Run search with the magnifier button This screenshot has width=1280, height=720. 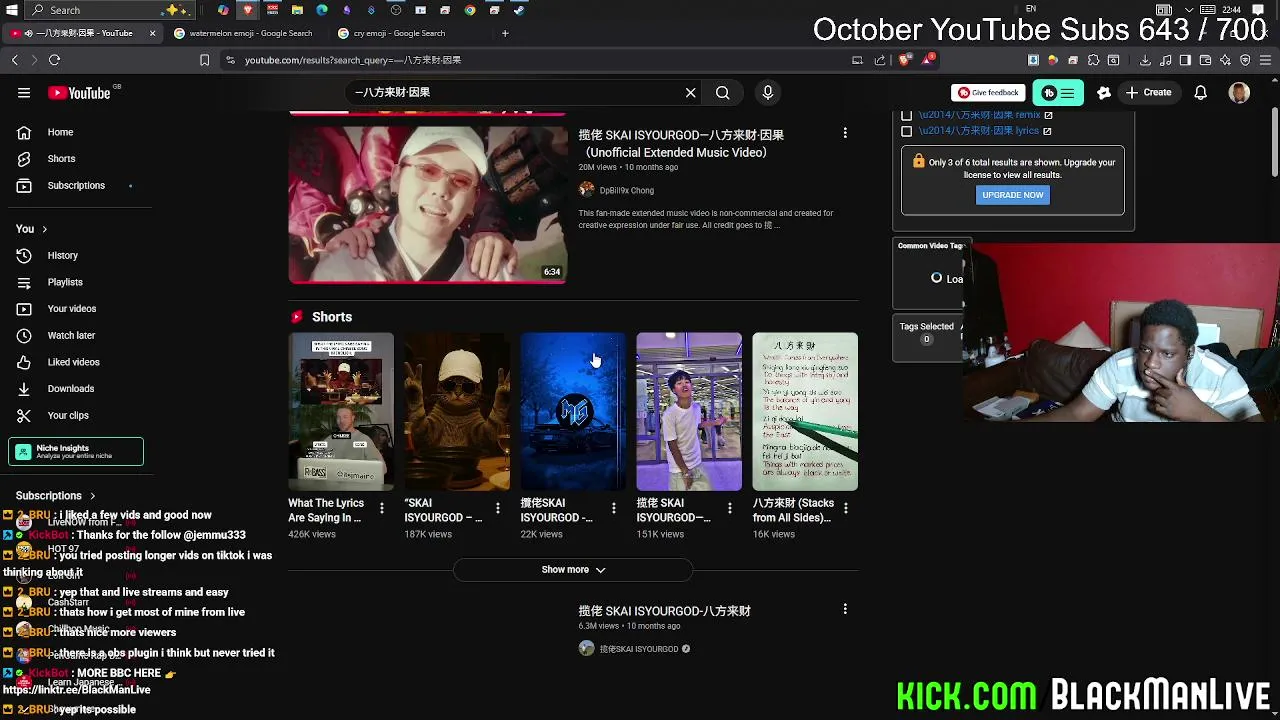tap(722, 93)
